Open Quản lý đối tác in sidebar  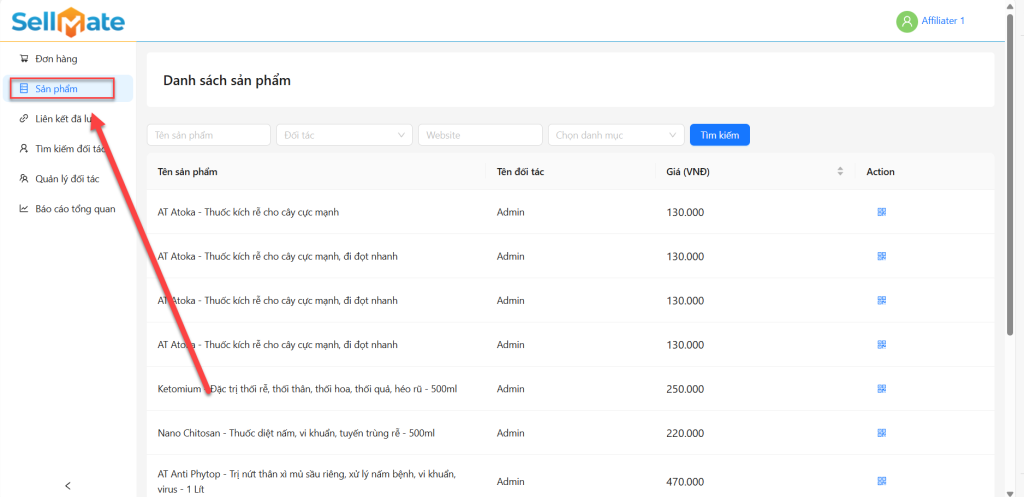point(66,179)
